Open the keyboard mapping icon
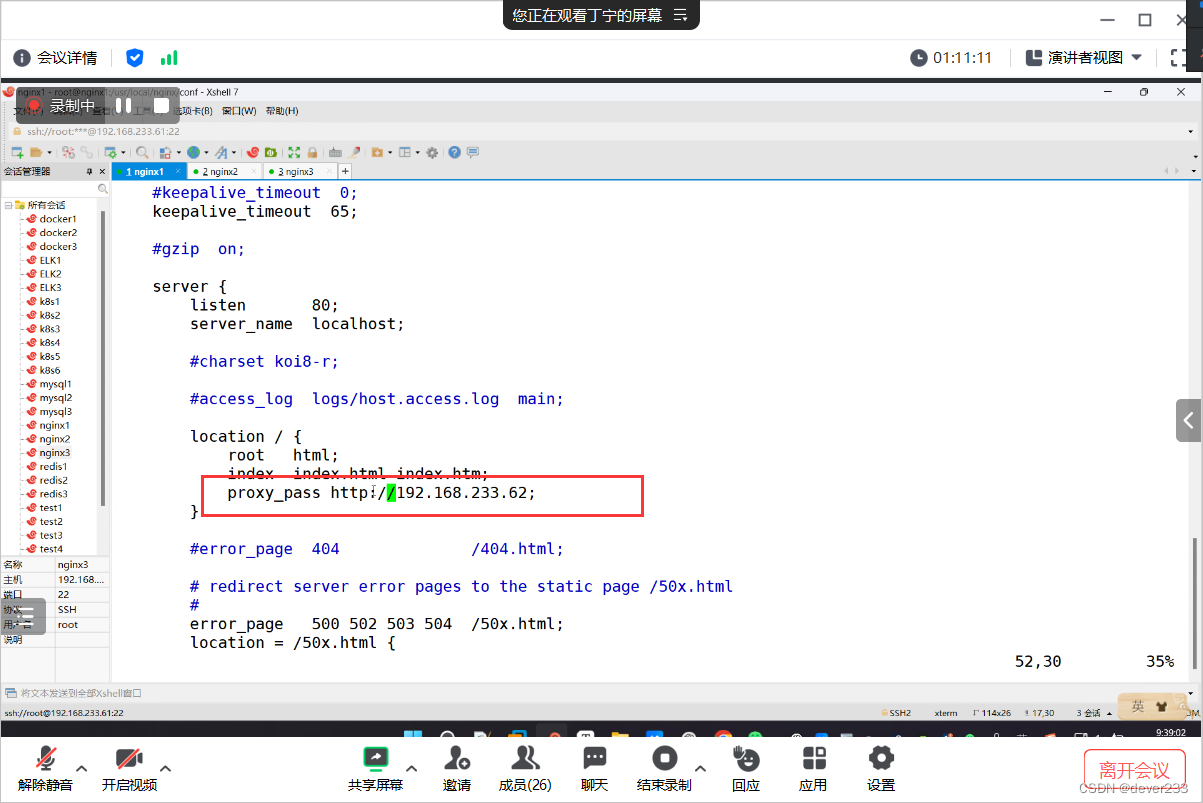 click(336, 153)
